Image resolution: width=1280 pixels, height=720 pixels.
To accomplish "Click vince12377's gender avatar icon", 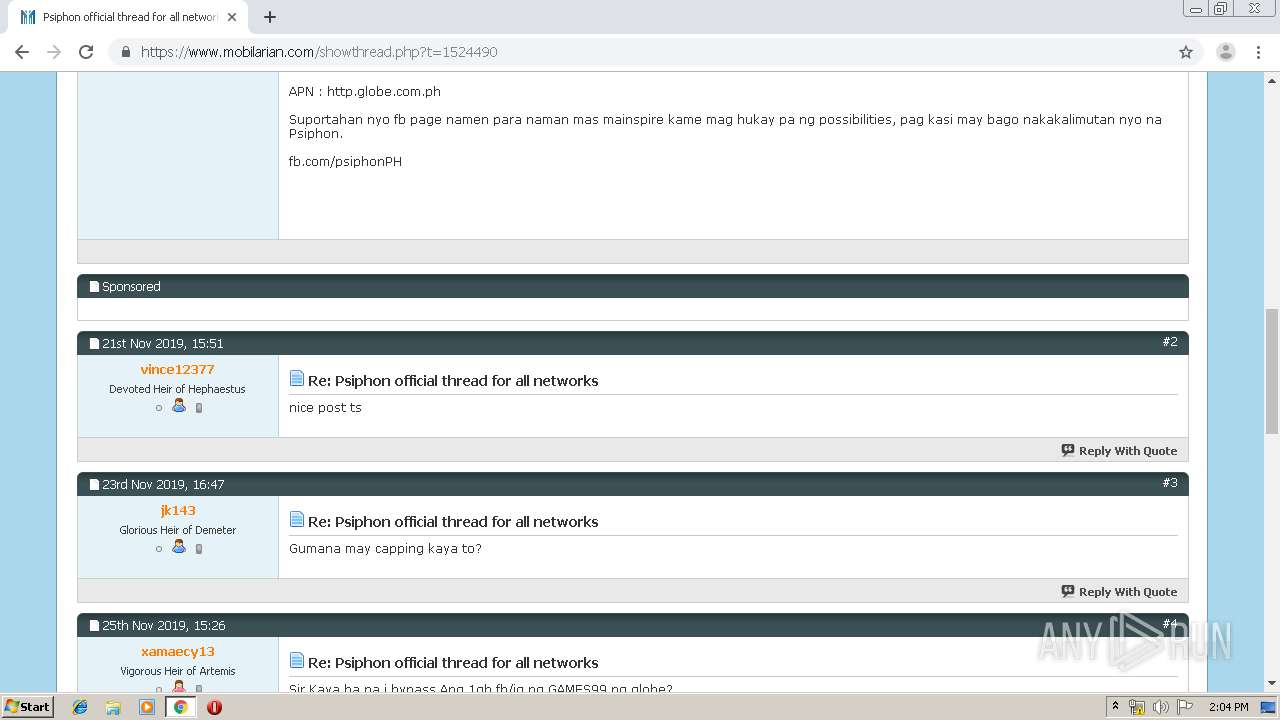I will (x=179, y=406).
